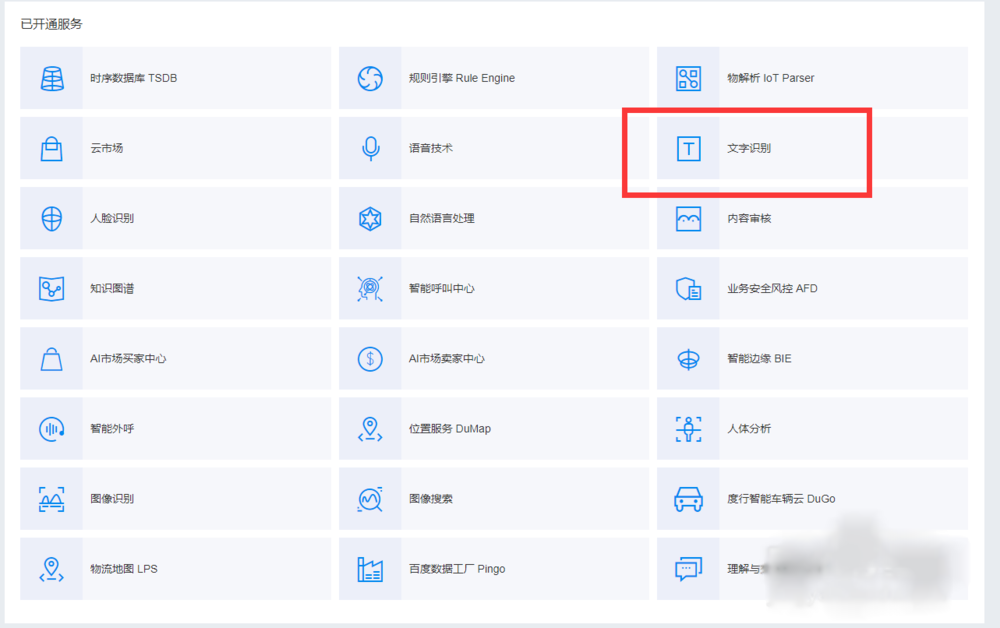Click the 云市场 shopping bag icon
1000x628 pixels.
[x=51, y=148]
